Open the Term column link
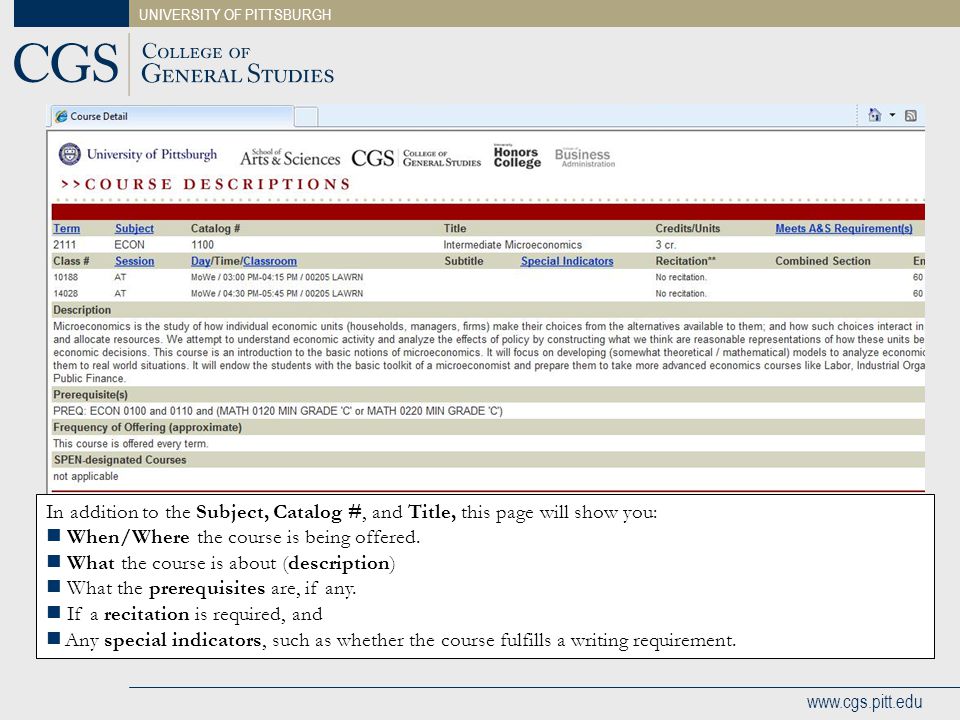Viewport: 960px width, 720px height. (66, 228)
